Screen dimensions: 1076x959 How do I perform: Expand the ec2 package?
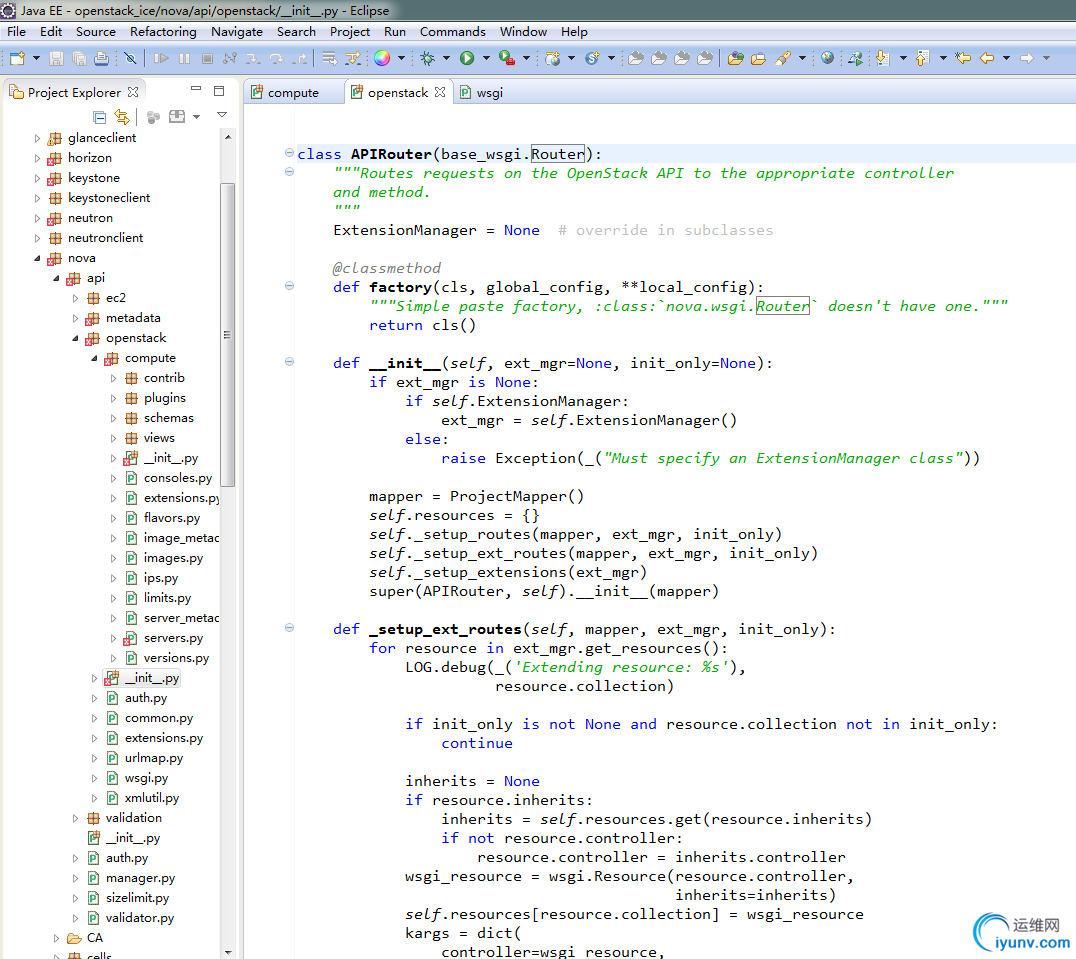point(75,298)
